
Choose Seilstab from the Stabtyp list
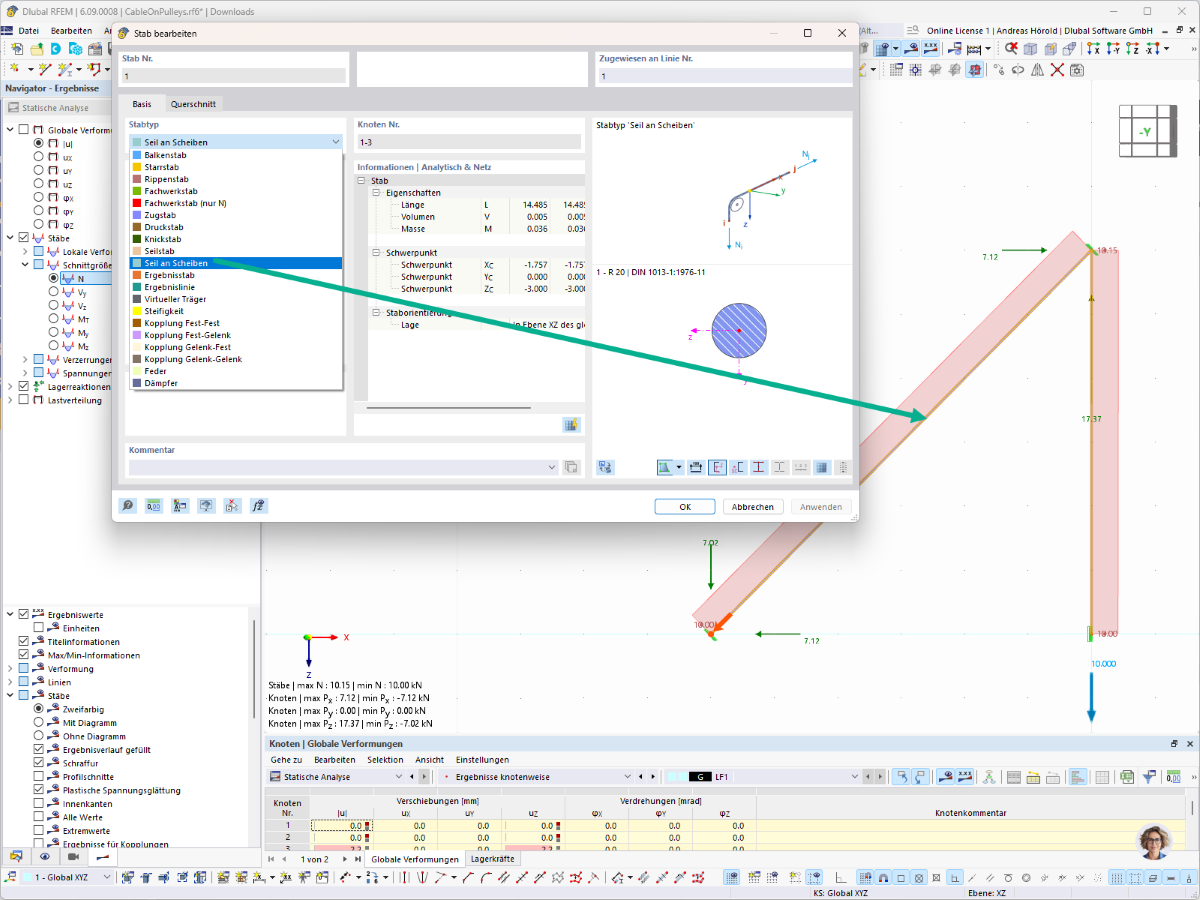pyautogui.click(x=236, y=251)
